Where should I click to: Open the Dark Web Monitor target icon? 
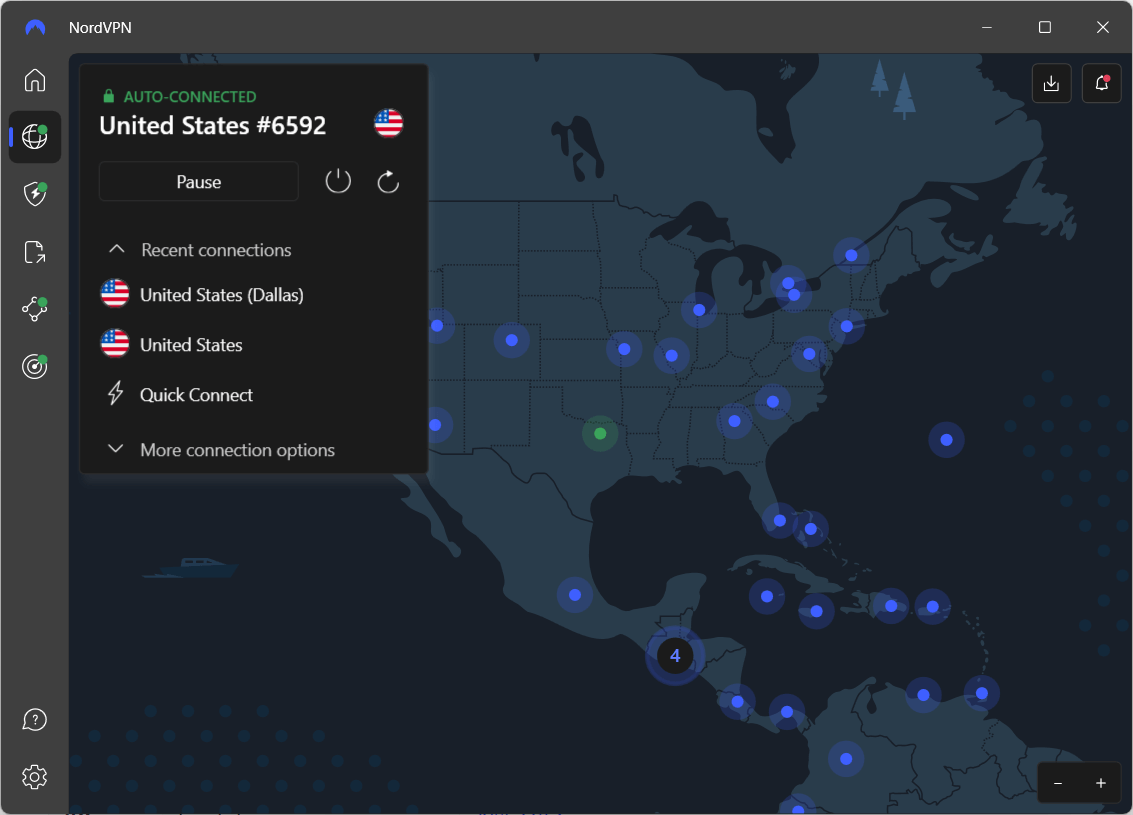pyautogui.click(x=35, y=366)
